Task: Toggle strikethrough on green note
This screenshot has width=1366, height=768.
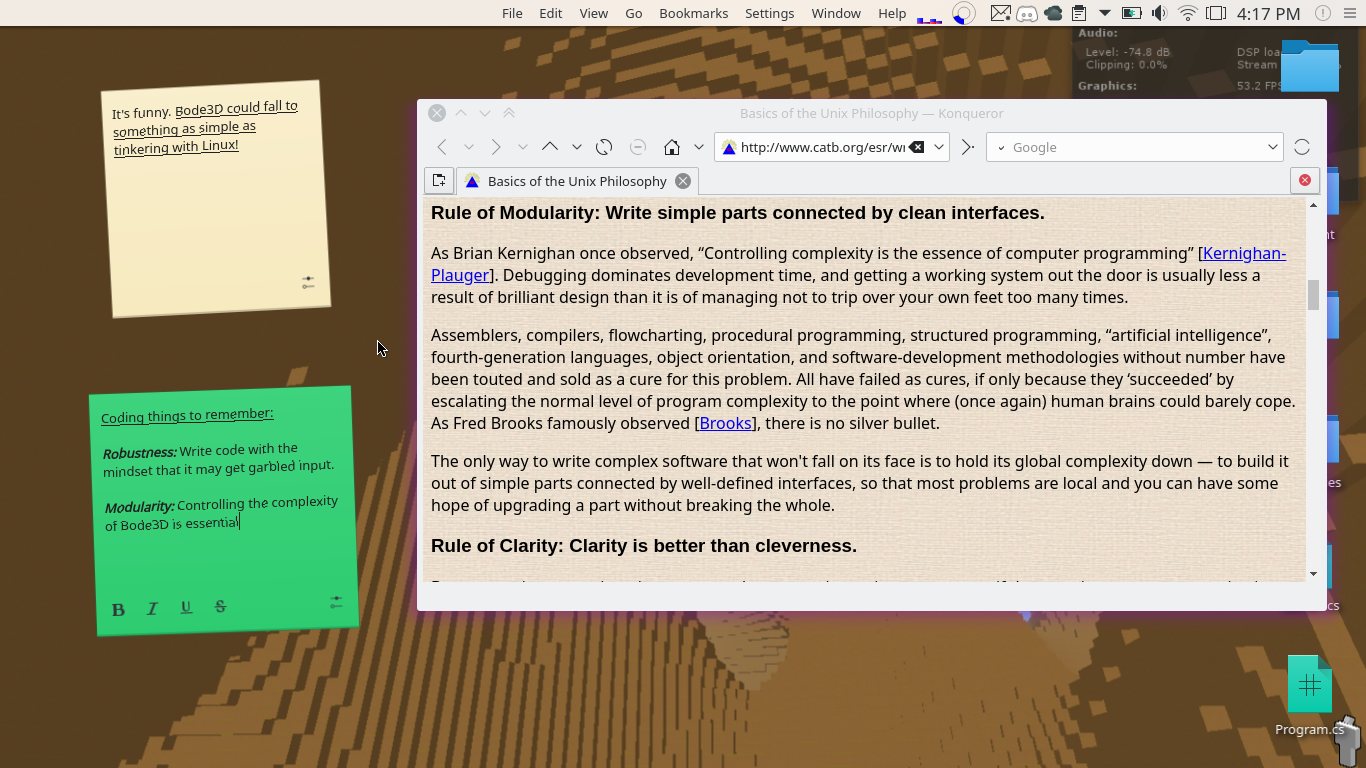Action: (x=220, y=606)
